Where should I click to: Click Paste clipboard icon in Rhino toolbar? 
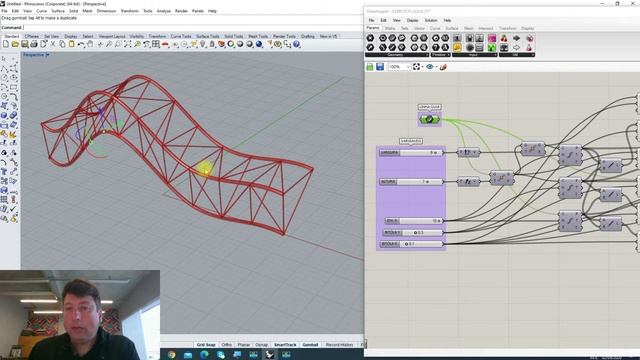point(71,44)
